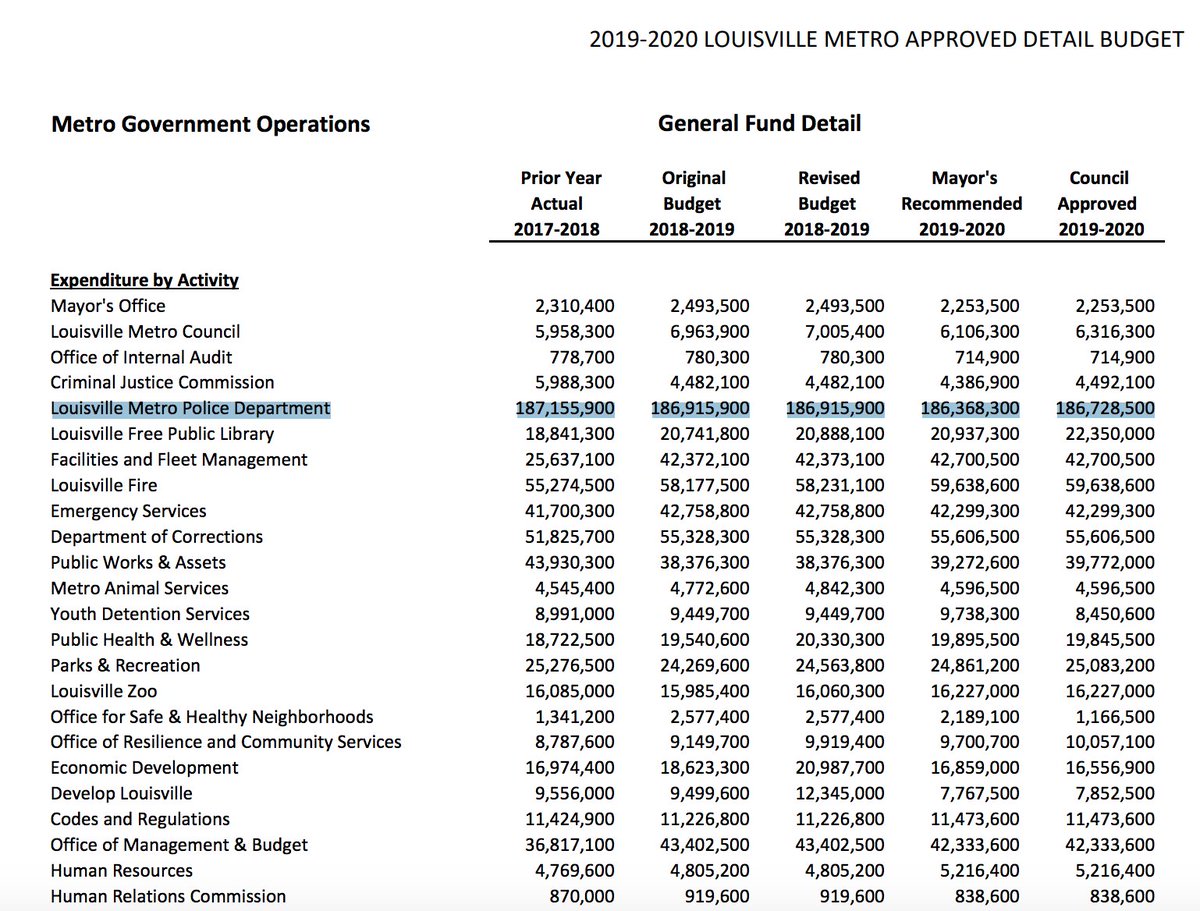
Task: Click the 'Louisville Metro Council' row label
Action: pos(145,331)
